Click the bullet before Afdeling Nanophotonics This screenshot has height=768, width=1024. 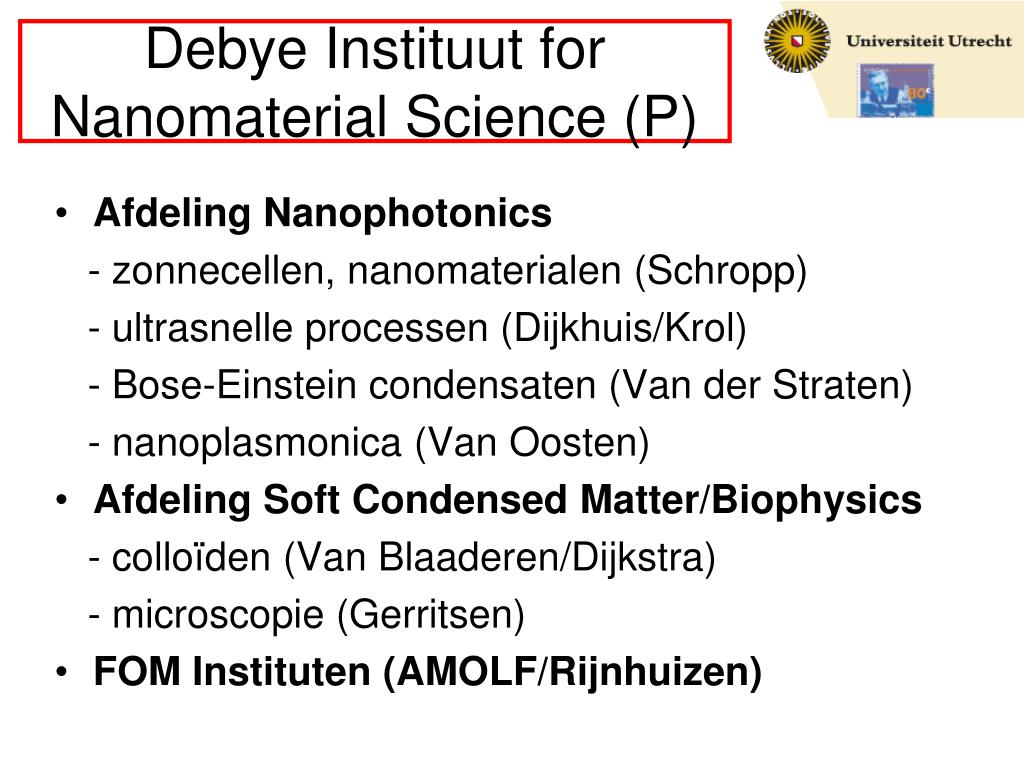click(62, 214)
